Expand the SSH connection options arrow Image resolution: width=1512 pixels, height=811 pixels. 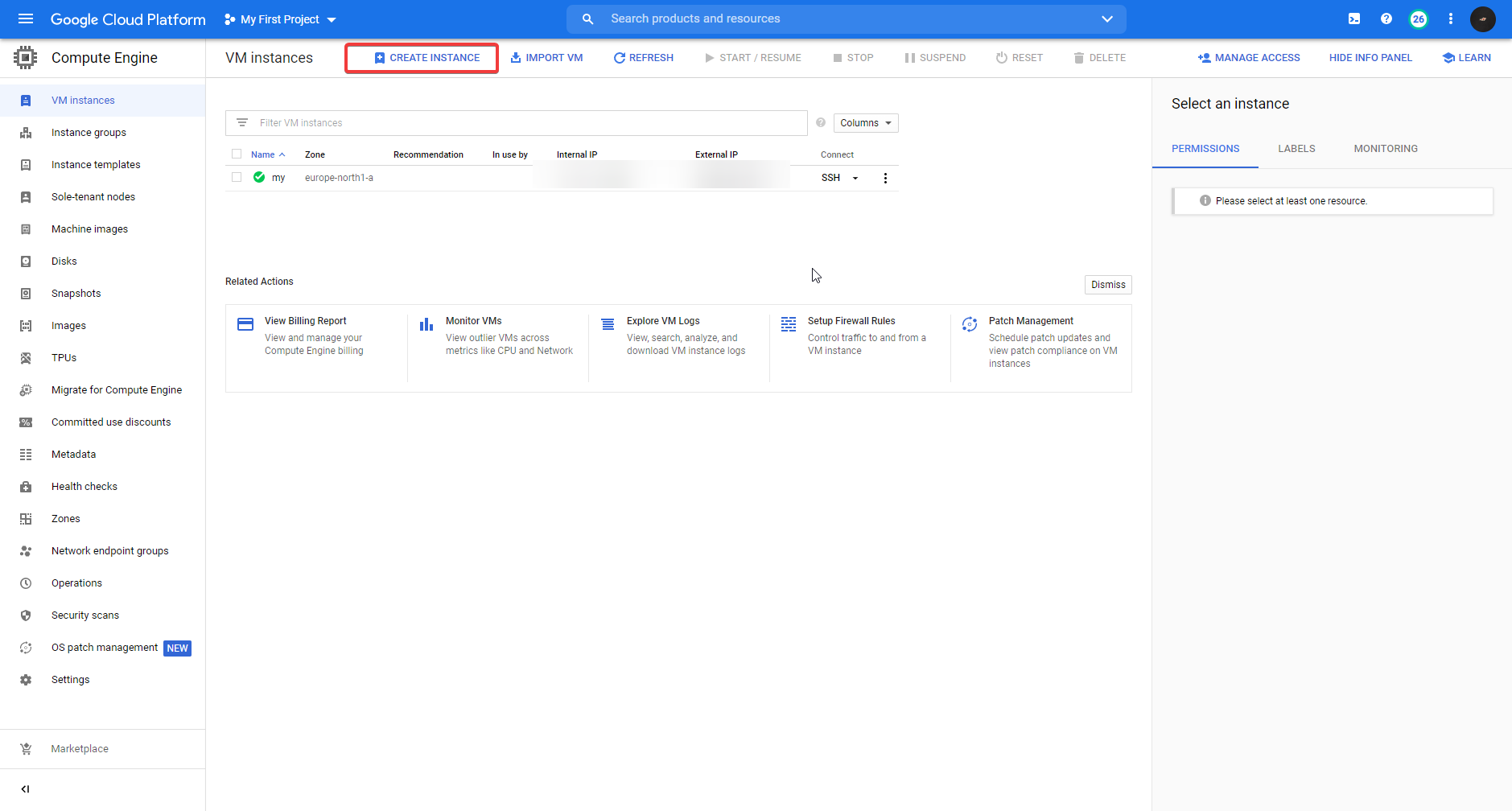click(855, 178)
